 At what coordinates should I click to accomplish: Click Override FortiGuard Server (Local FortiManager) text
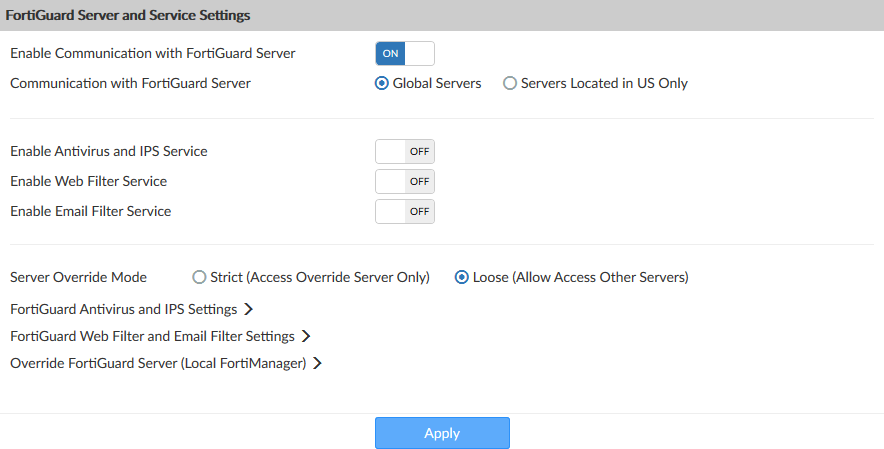pyautogui.click(x=158, y=364)
